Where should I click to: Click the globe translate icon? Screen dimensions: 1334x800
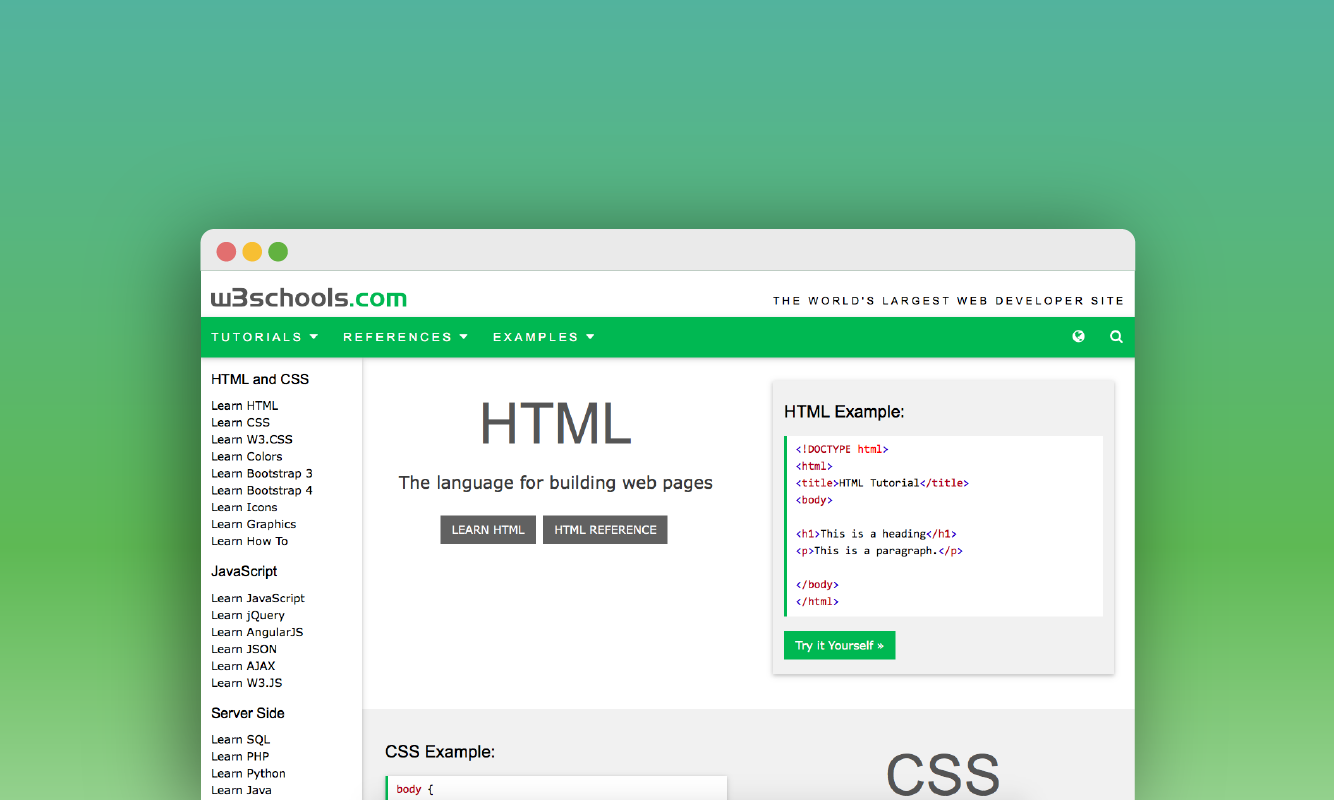click(1078, 337)
